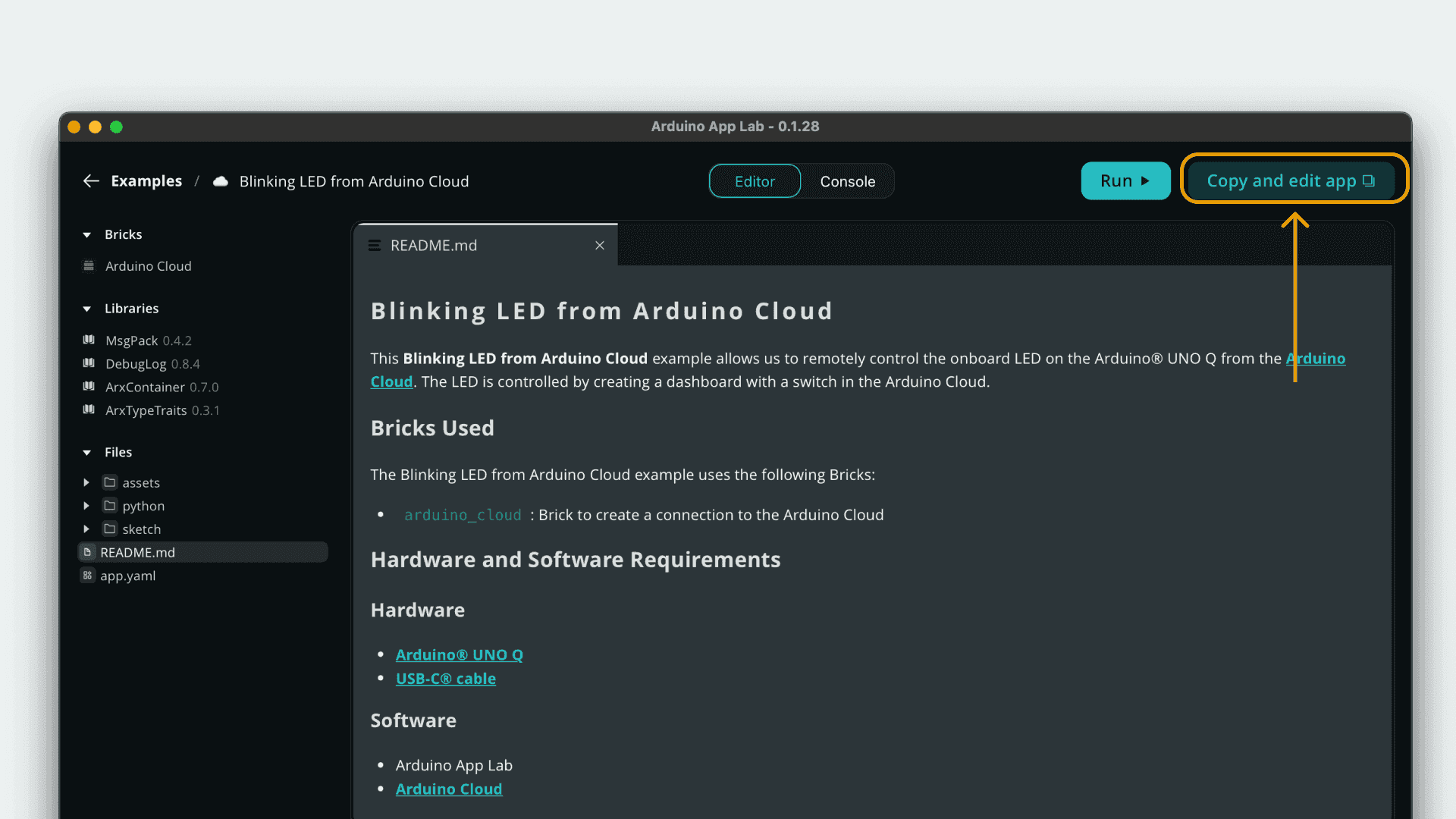Image resolution: width=1456 pixels, height=819 pixels.
Task: Collapse the Libraries section
Action: coord(86,309)
